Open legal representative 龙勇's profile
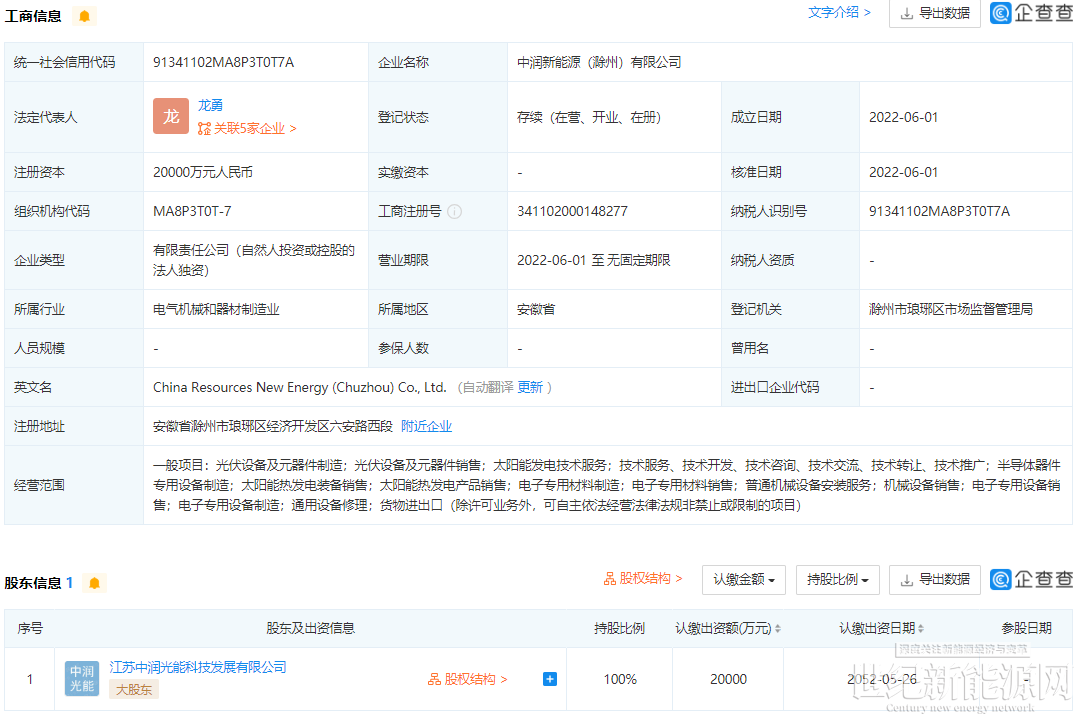 (210, 105)
